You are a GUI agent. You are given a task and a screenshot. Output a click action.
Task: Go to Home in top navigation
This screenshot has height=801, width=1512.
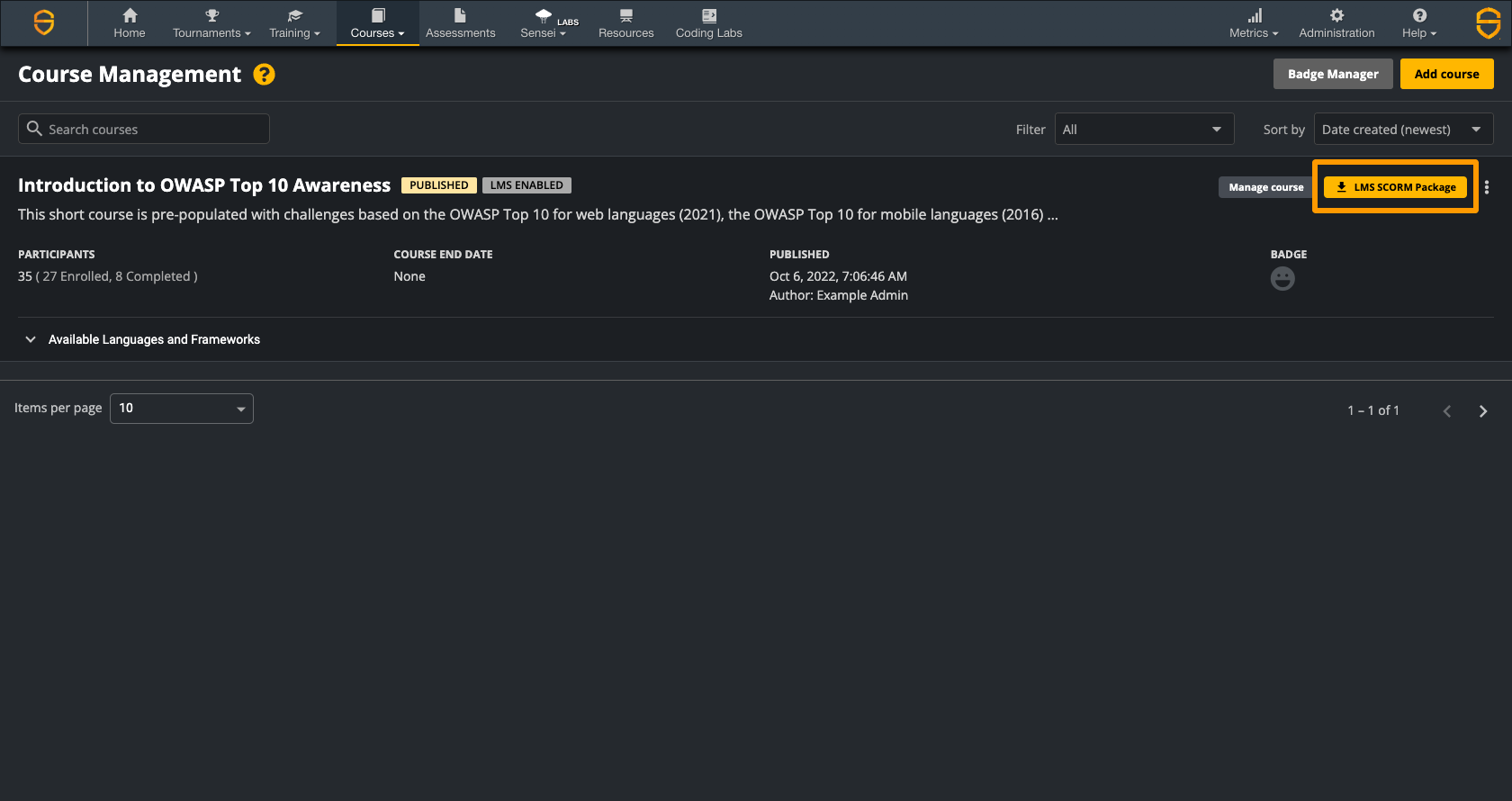click(x=130, y=23)
